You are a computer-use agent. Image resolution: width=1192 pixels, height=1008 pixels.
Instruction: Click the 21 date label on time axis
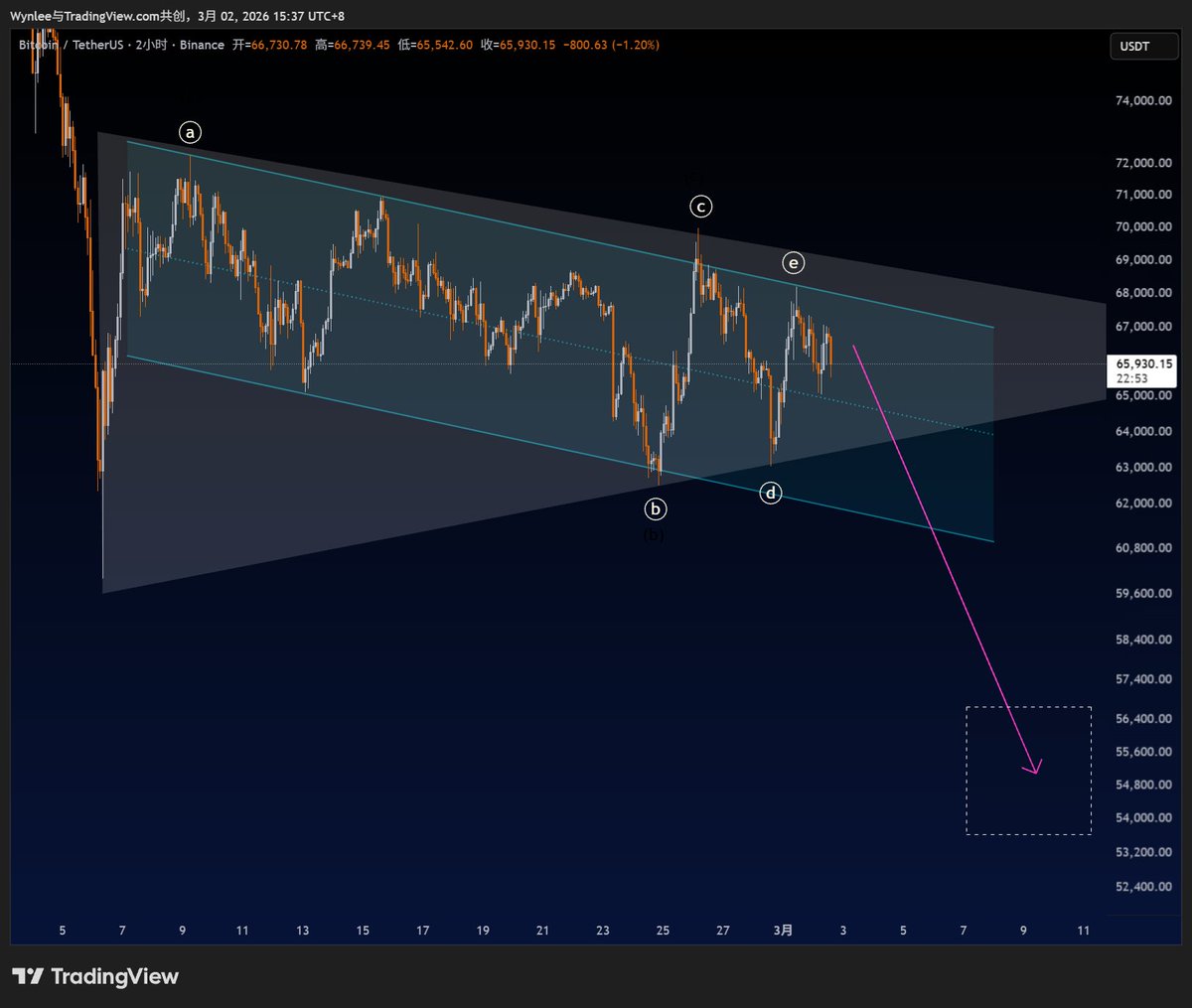[542, 931]
